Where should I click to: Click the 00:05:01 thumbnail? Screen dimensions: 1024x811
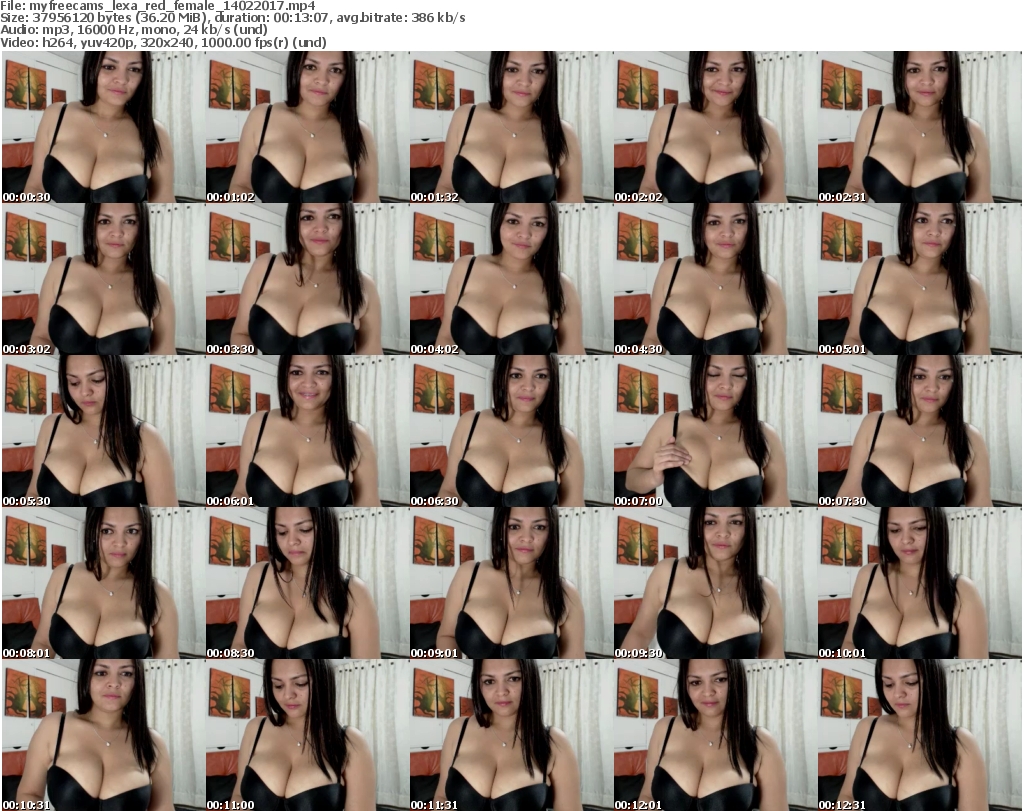pyautogui.click(x=920, y=279)
